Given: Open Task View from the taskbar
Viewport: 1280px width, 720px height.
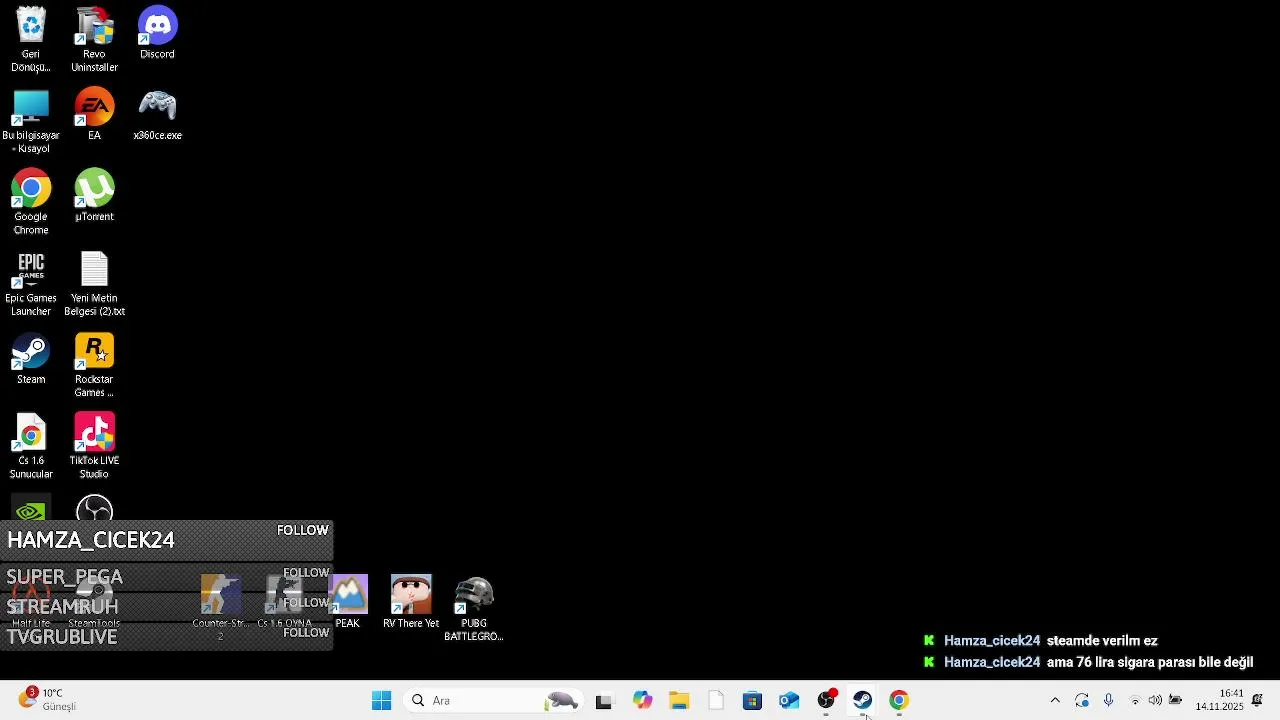Looking at the screenshot, I should pyautogui.click(x=603, y=701).
